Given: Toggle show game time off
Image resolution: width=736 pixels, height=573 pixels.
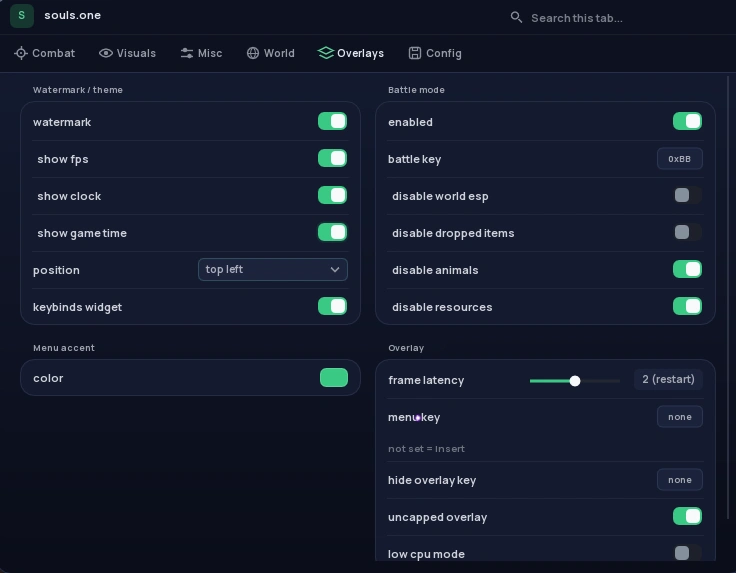Looking at the screenshot, I should [332, 232].
